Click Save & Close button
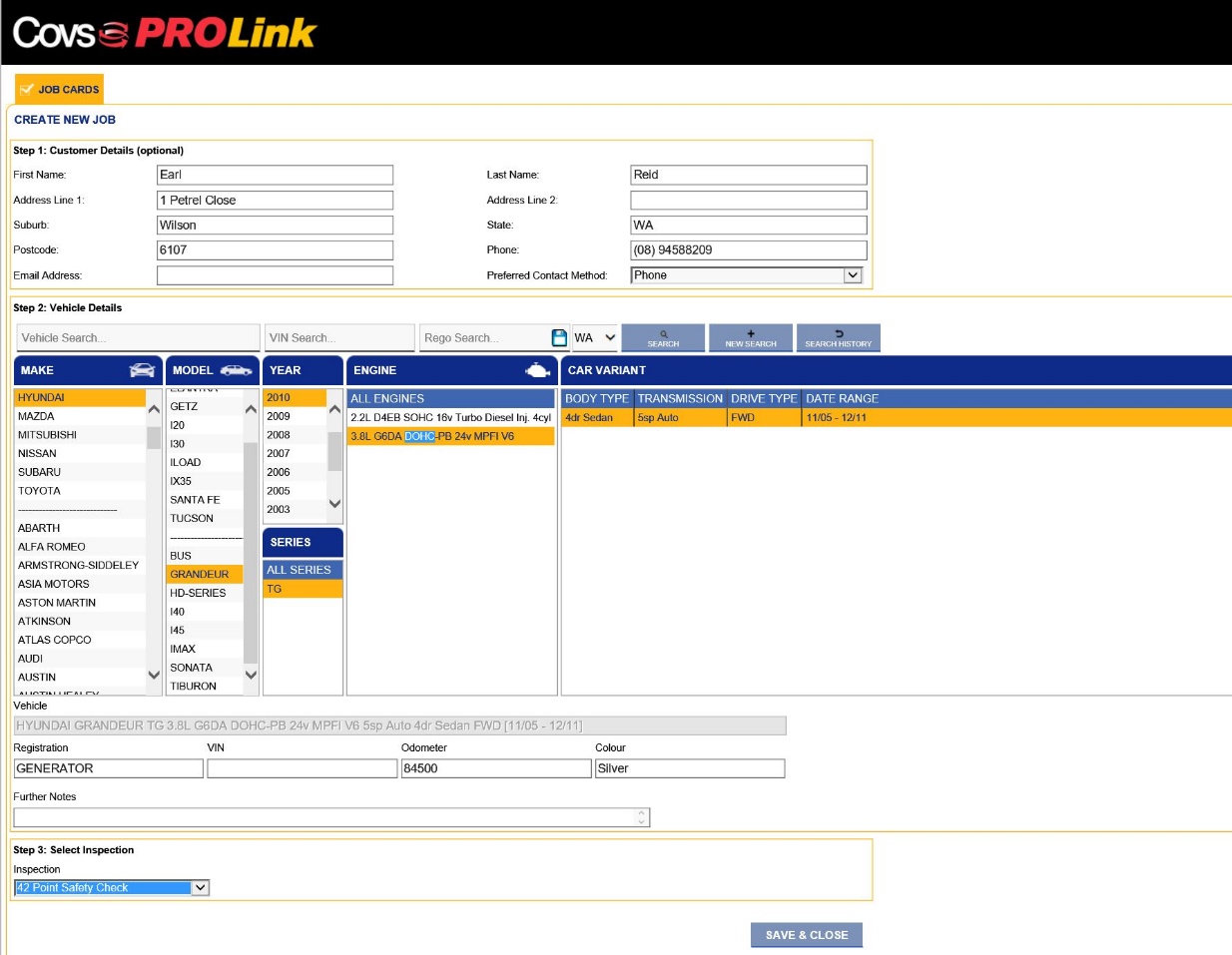The width and height of the screenshot is (1232, 955). point(807,935)
